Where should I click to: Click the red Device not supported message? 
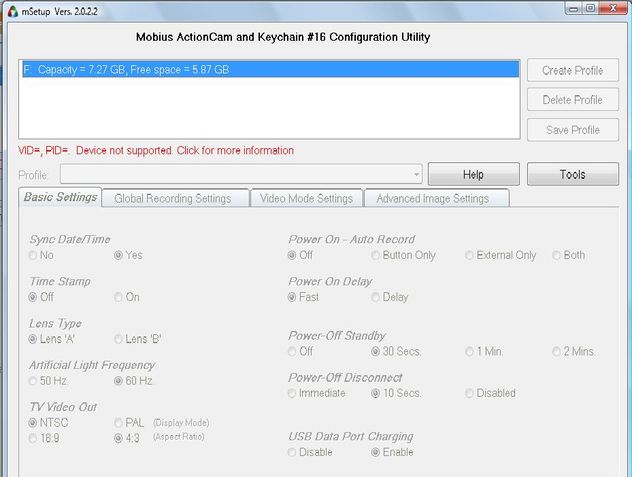coord(156,150)
